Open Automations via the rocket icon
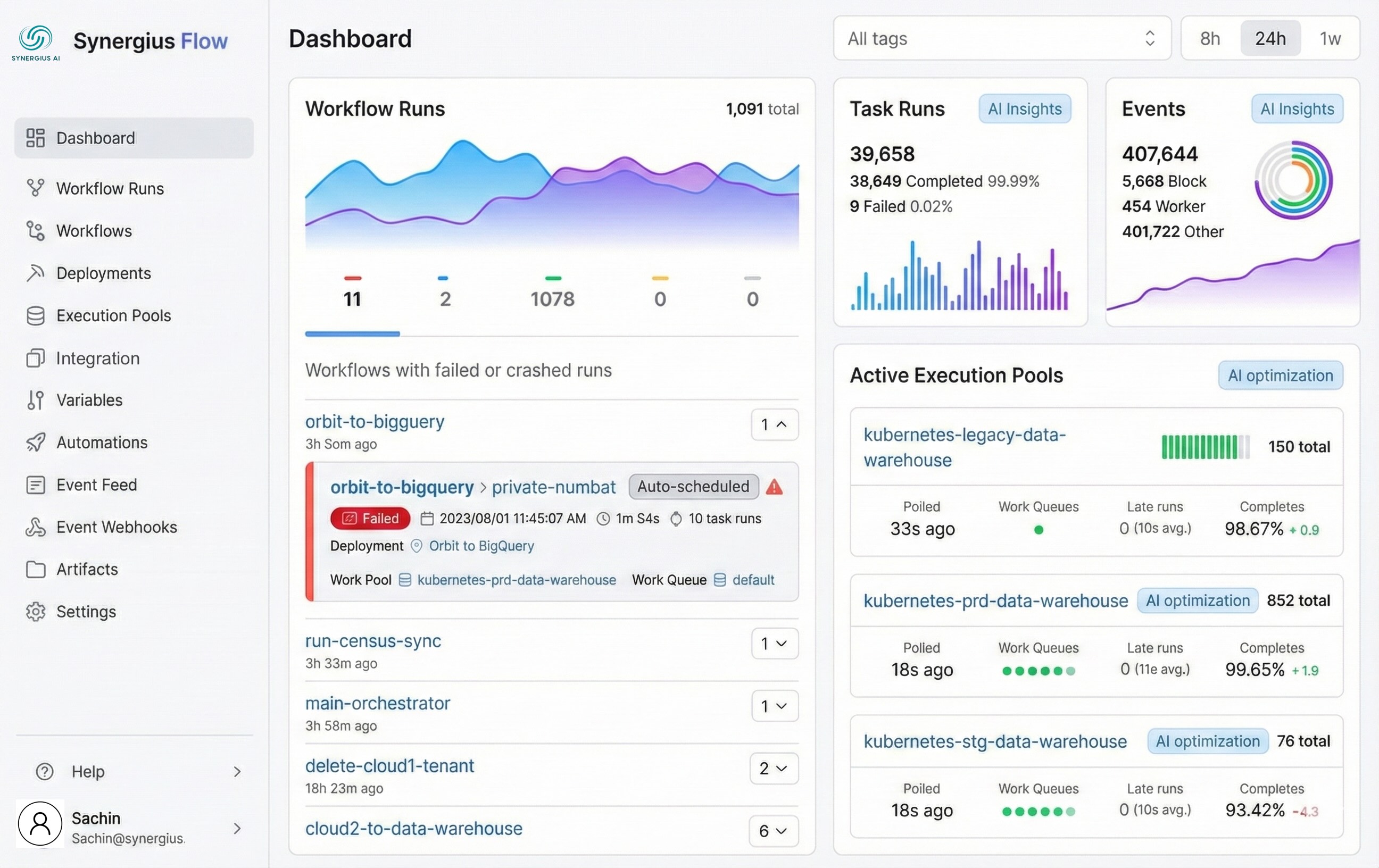The width and height of the screenshot is (1379, 868). coord(36,442)
